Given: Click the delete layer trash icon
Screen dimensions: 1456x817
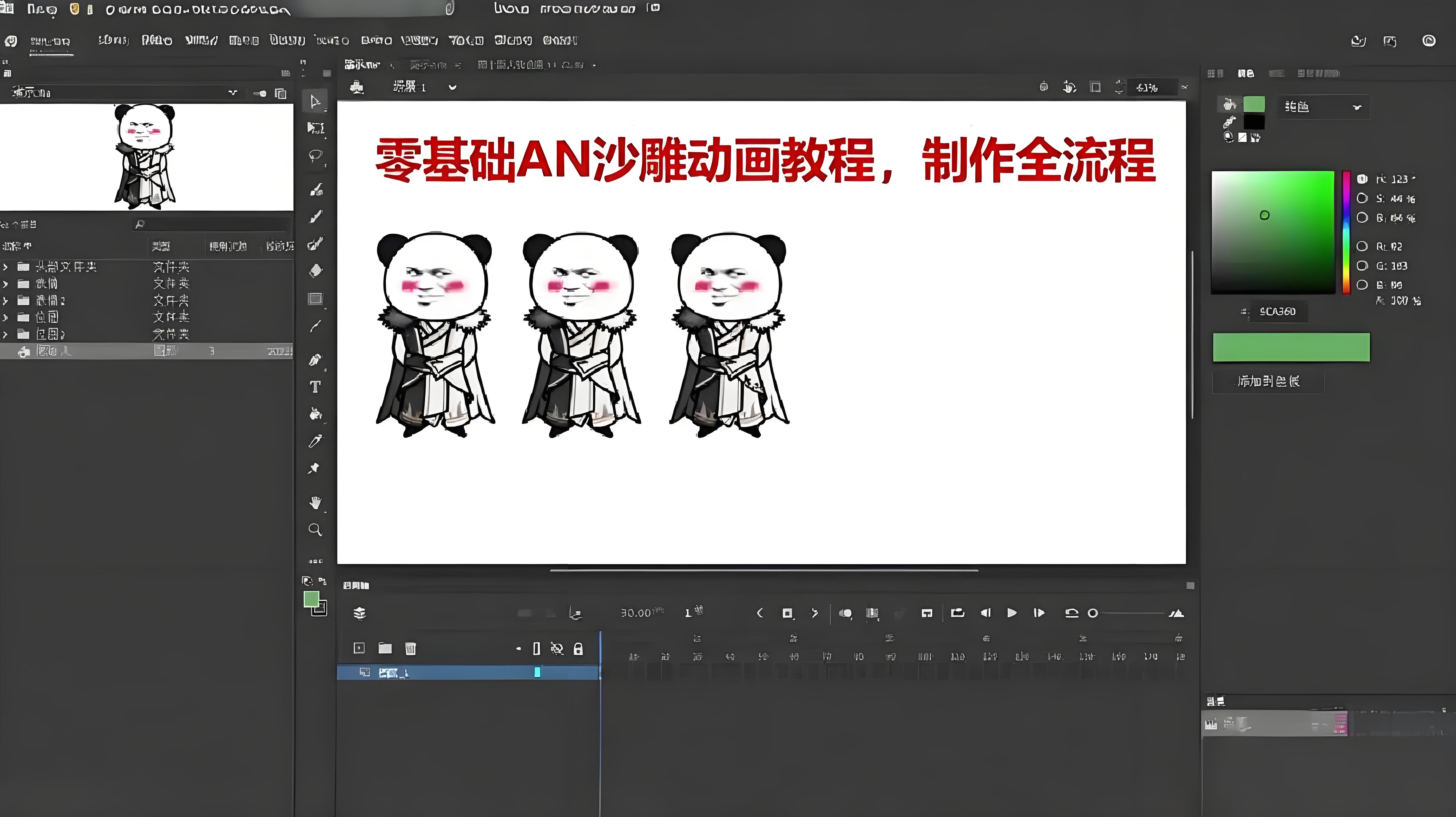Looking at the screenshot, I should pyautogui.click(x=410, y=648).
